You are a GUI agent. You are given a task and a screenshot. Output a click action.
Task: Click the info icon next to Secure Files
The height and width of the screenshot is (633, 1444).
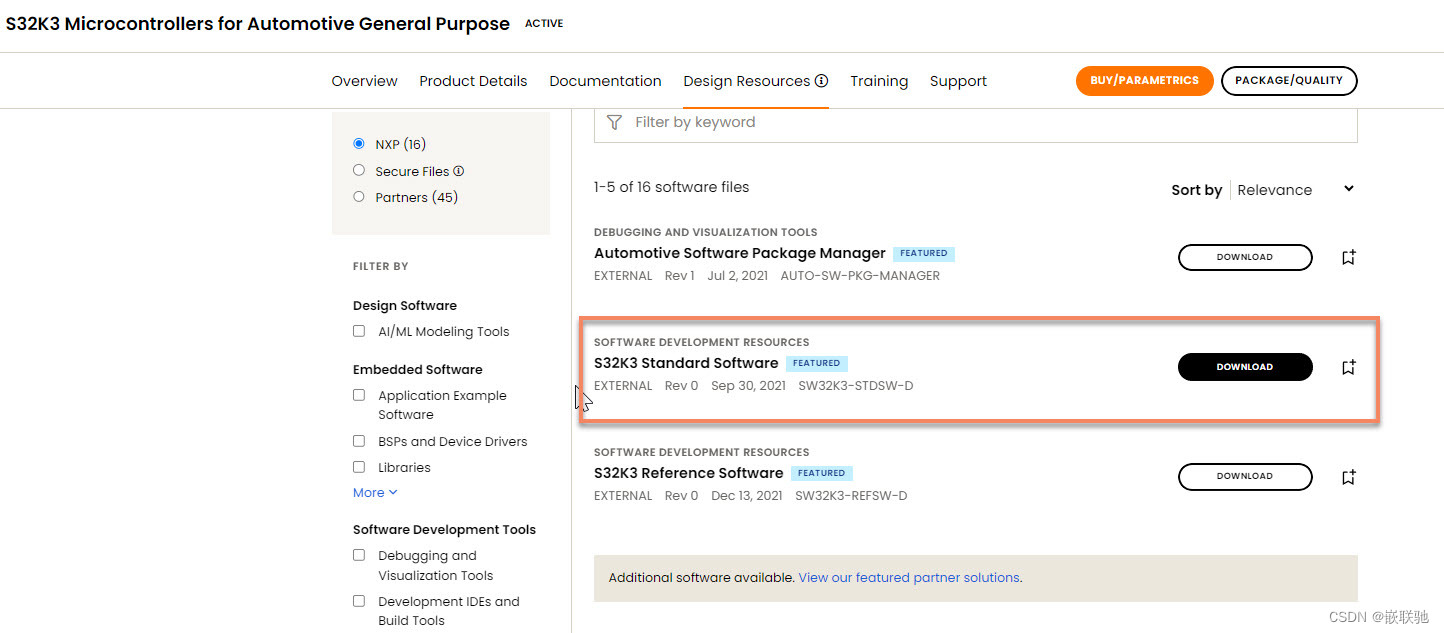point(459,171)
